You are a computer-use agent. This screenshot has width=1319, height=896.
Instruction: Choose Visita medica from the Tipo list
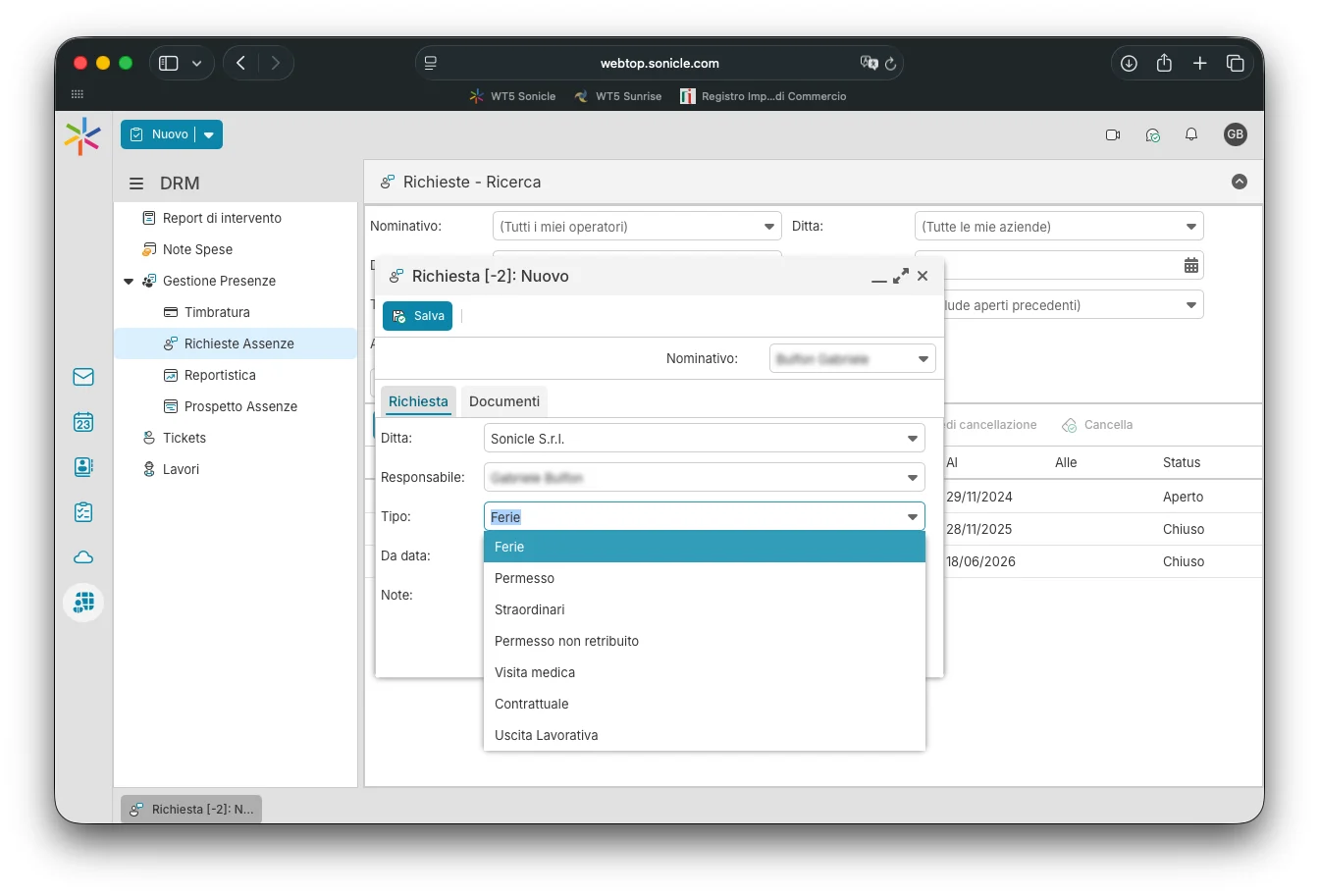coord(535,672)
